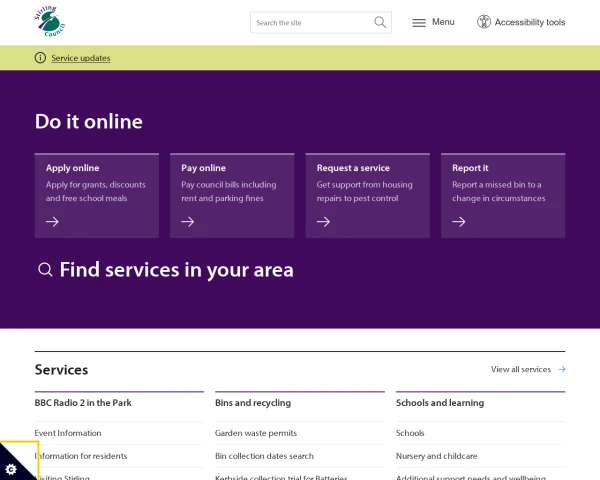Image resolution: width=600 pixels, height=480 pixels.
Task: Click the Services section heading
Action: coord(61,370)
